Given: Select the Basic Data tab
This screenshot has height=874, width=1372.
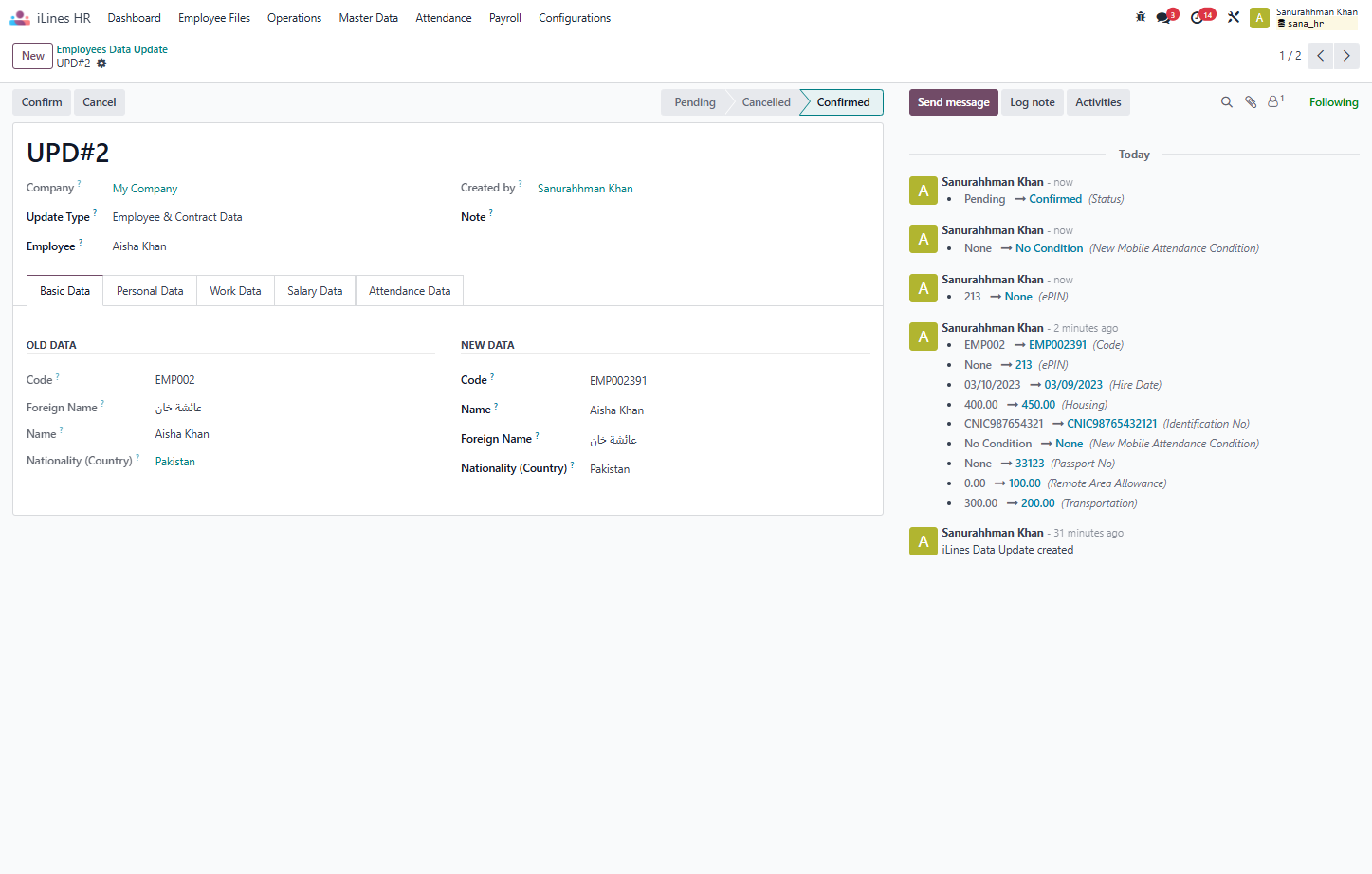Looking at the screenshot, I should [64, 291].
